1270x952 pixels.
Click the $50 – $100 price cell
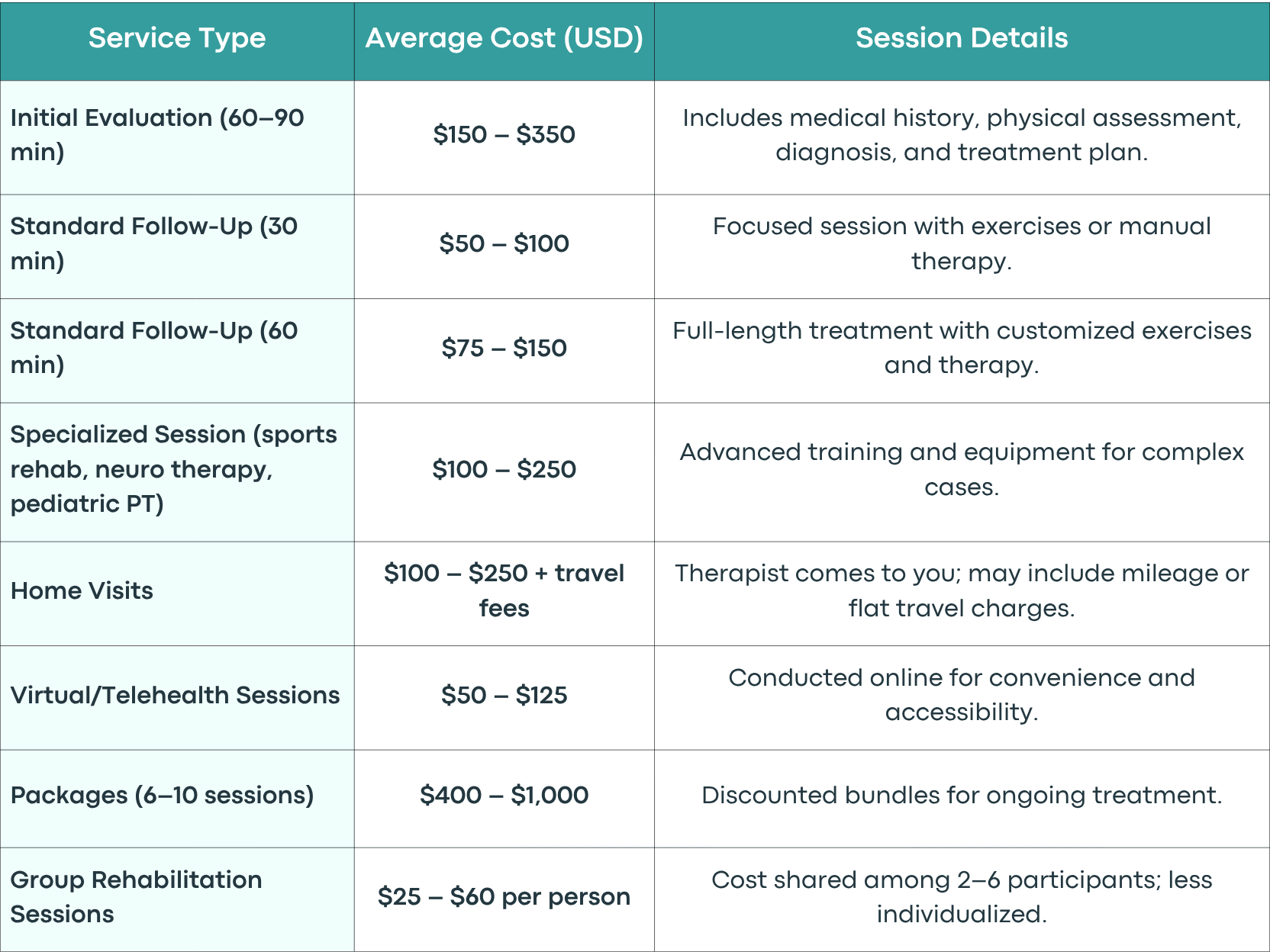point(504,243)
